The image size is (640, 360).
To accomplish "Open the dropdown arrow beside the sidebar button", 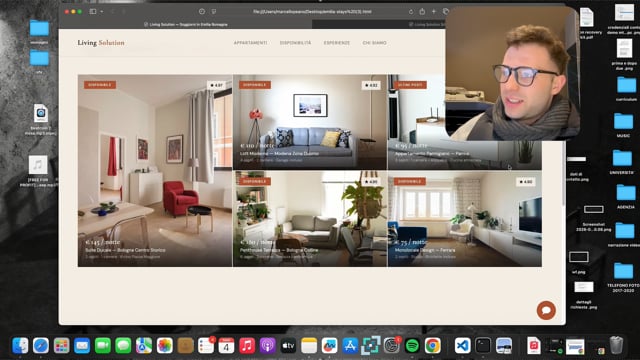I will pyautogui.click(x=102, y=11).
